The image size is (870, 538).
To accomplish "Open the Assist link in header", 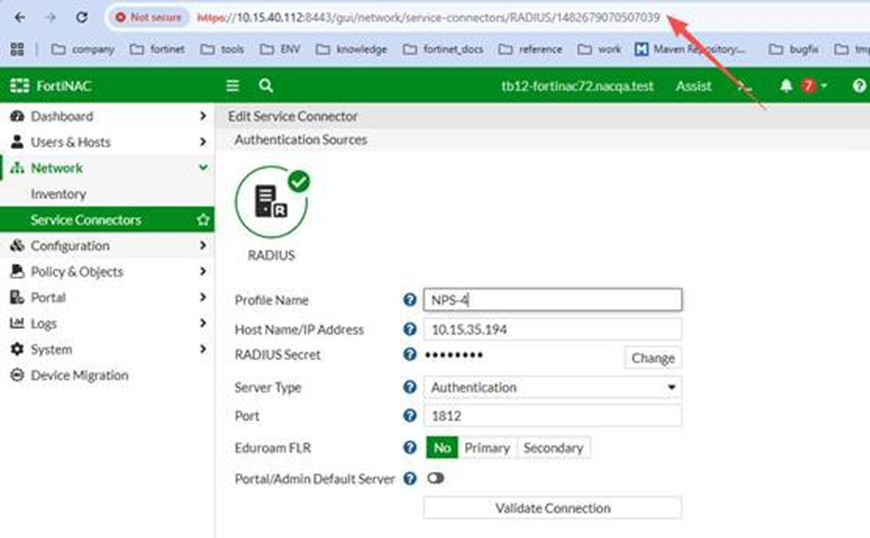I will (x=694, y=86).
